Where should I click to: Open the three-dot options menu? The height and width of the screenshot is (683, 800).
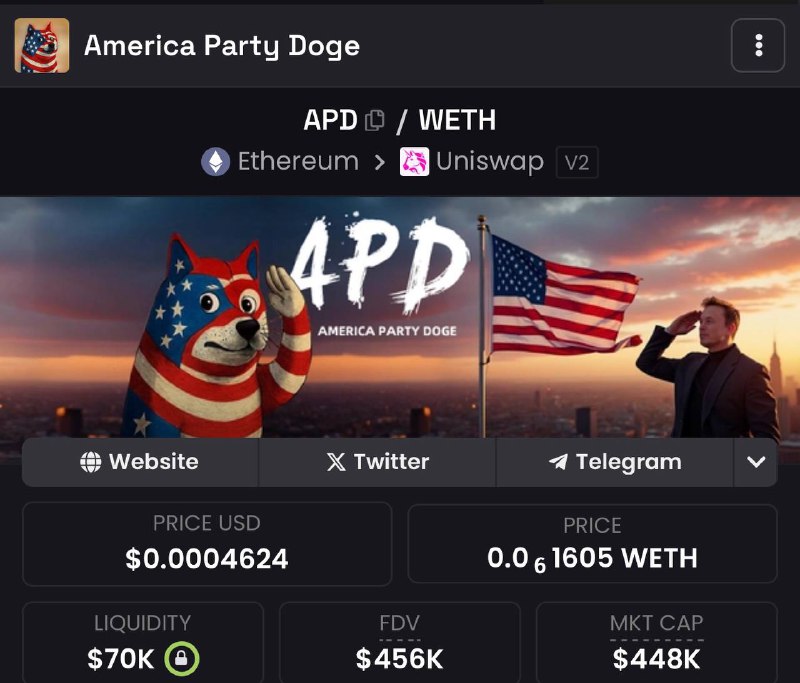(758, 45)
